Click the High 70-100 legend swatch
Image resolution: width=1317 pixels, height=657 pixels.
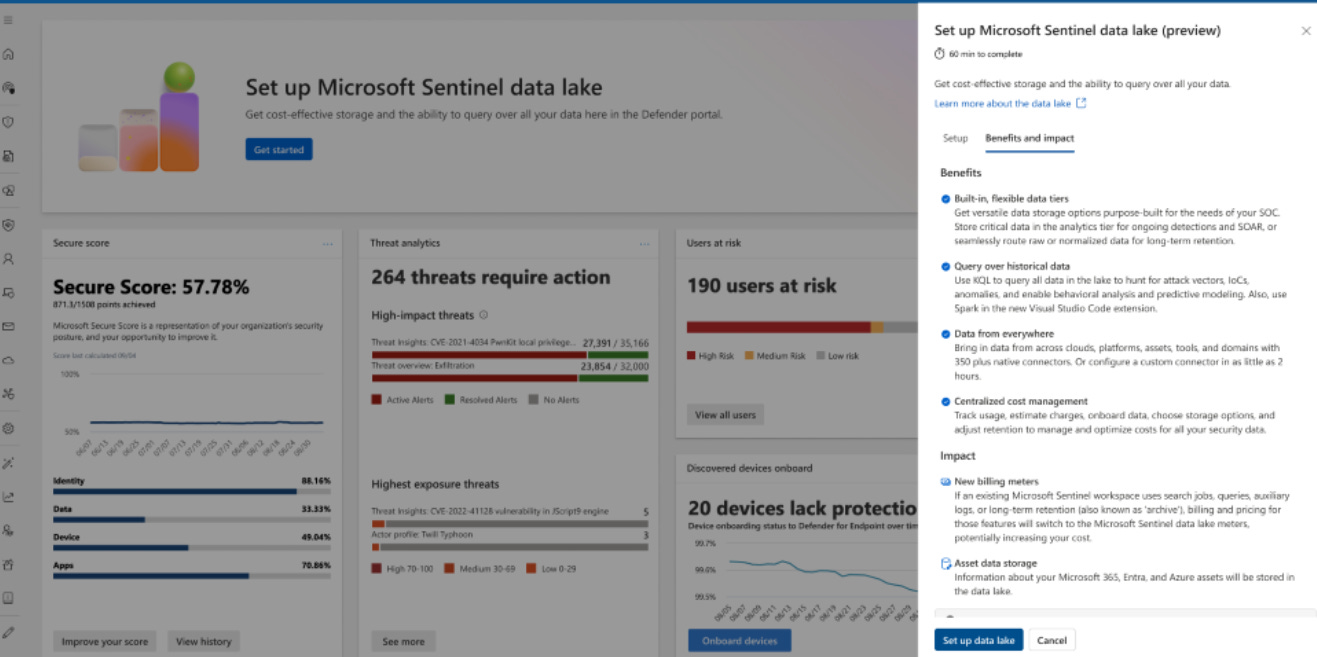377,568
